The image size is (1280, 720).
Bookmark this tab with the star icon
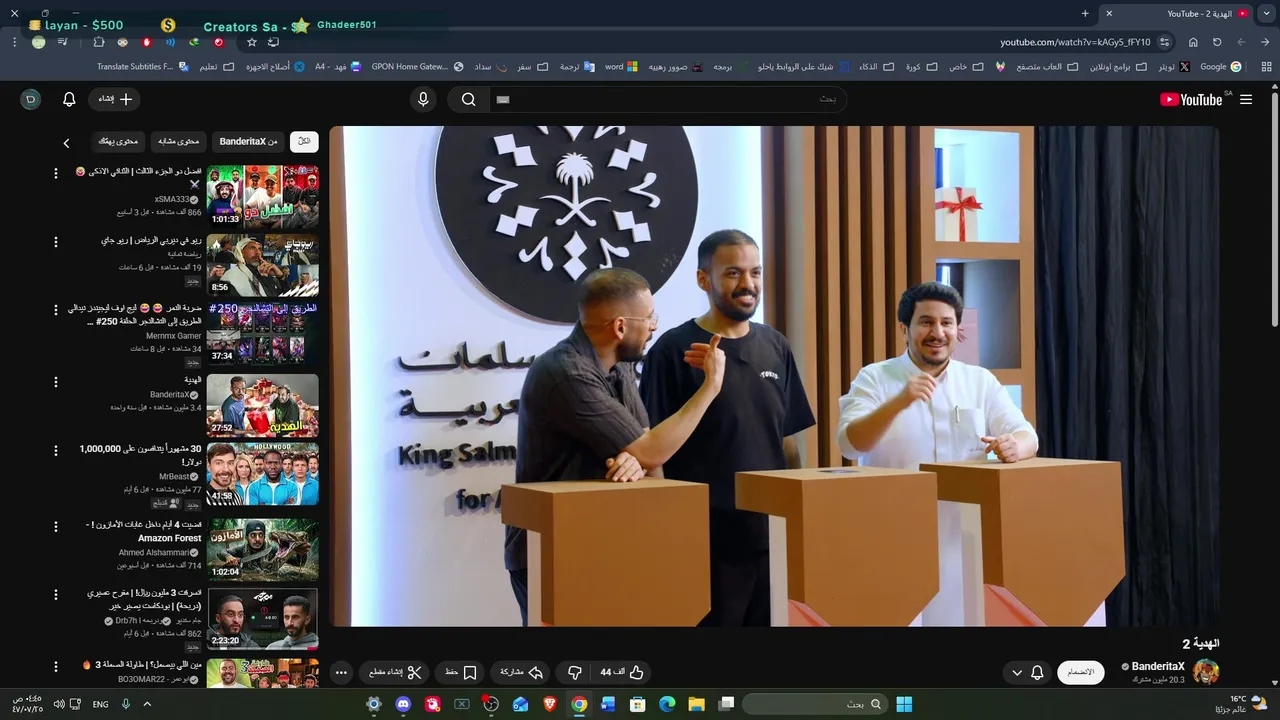pyautogui.click(x=252, y=42)
